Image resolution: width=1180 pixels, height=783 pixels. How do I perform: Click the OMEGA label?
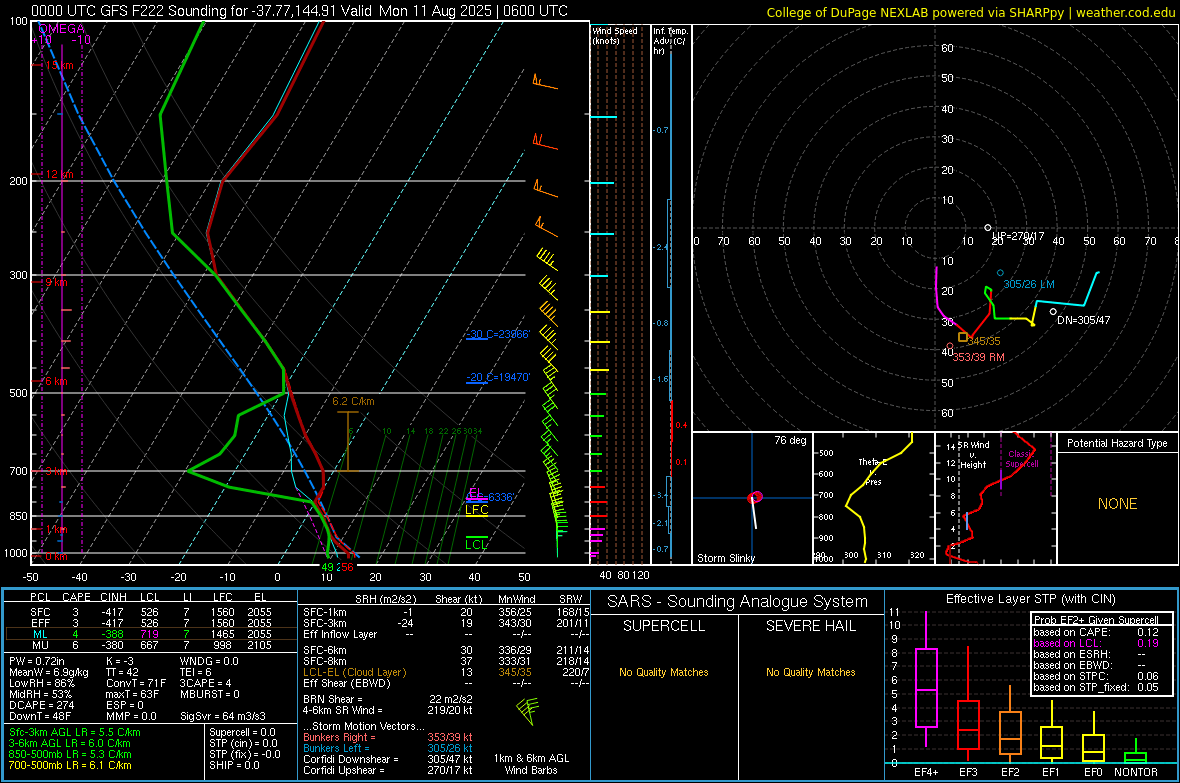(x=62, y=29)
